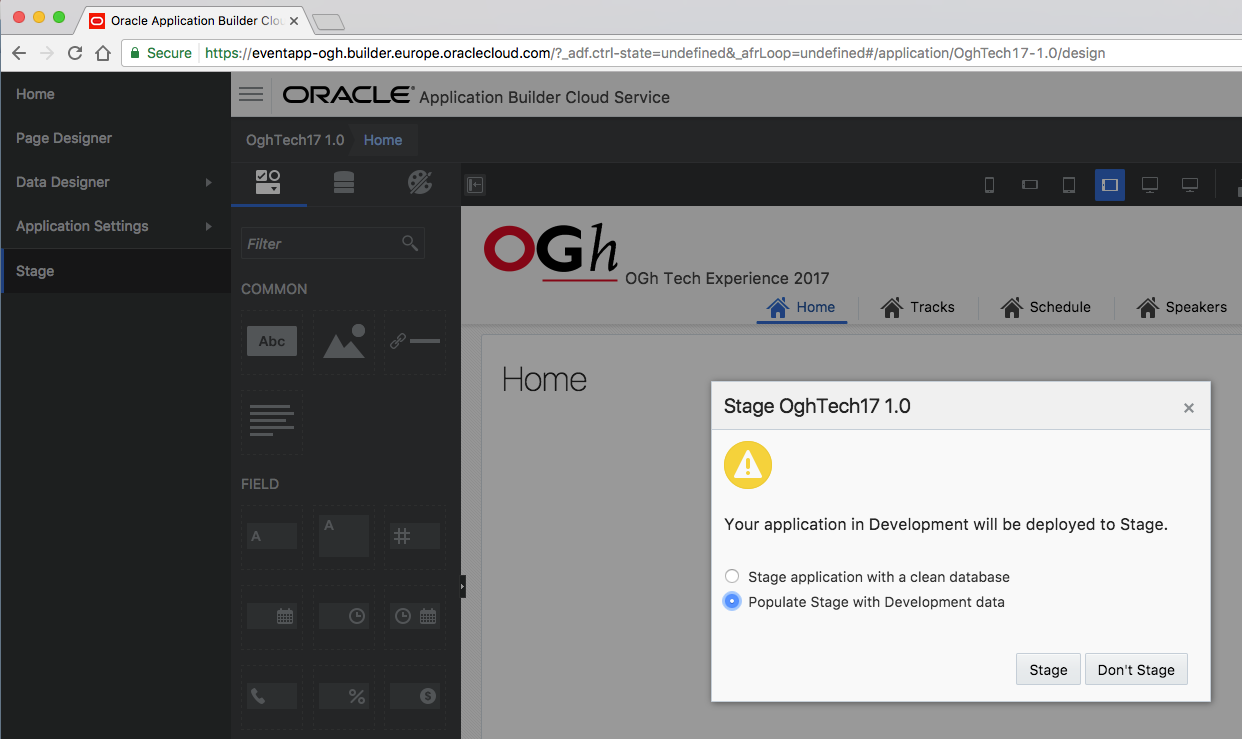The width and height of the screenshot is (1242, 739).
Task: Click the 'Home' page heading
Action: (x=544, y=379)
